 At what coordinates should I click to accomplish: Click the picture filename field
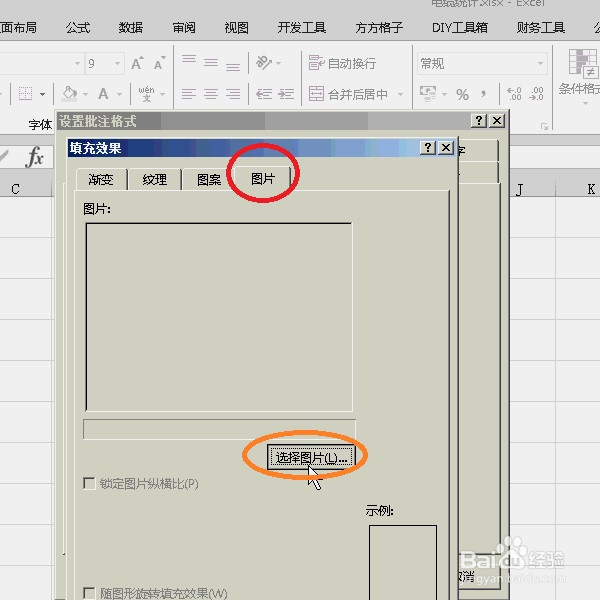point(219,429)
